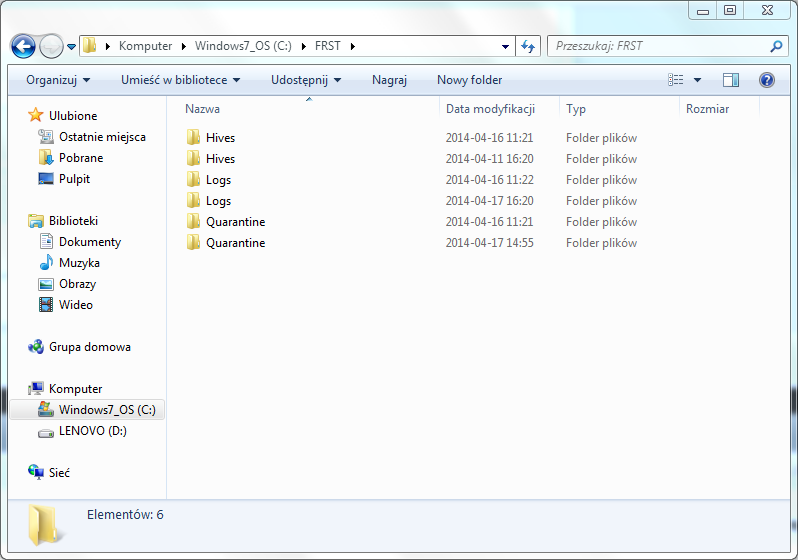The width and height of the screenshot is (798, 560).
Task: Click Grupa domowa in sidebar
Action: pyautogui.click(x=90, y=347)
